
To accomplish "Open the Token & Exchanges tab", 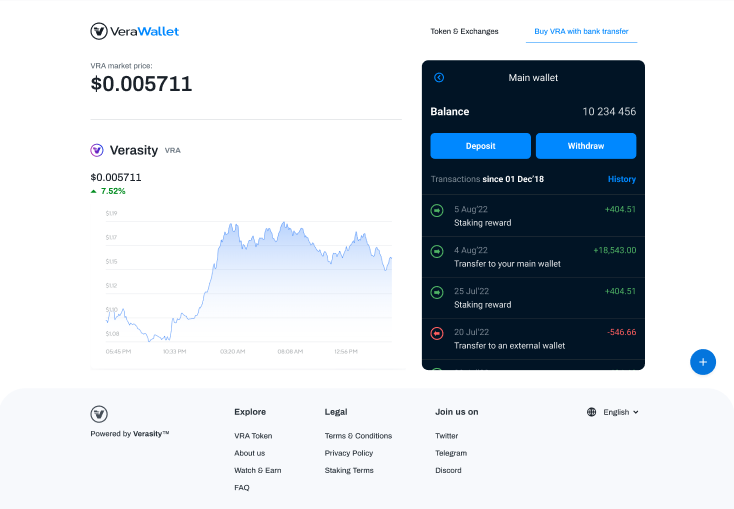I will pyautogui.click(x=464, y=31).
